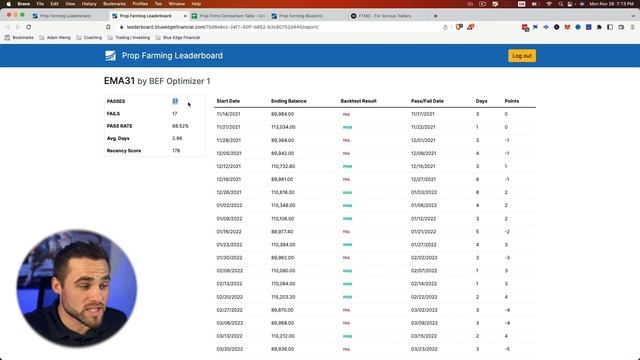Open the Window menu
Screen dimensions: 640x360
coord(176,4)
